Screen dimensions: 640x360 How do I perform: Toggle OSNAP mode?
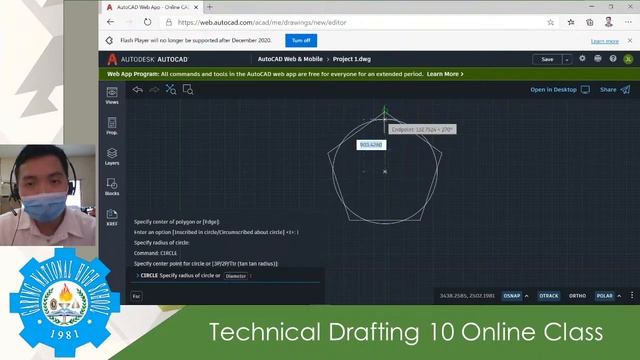512,296
